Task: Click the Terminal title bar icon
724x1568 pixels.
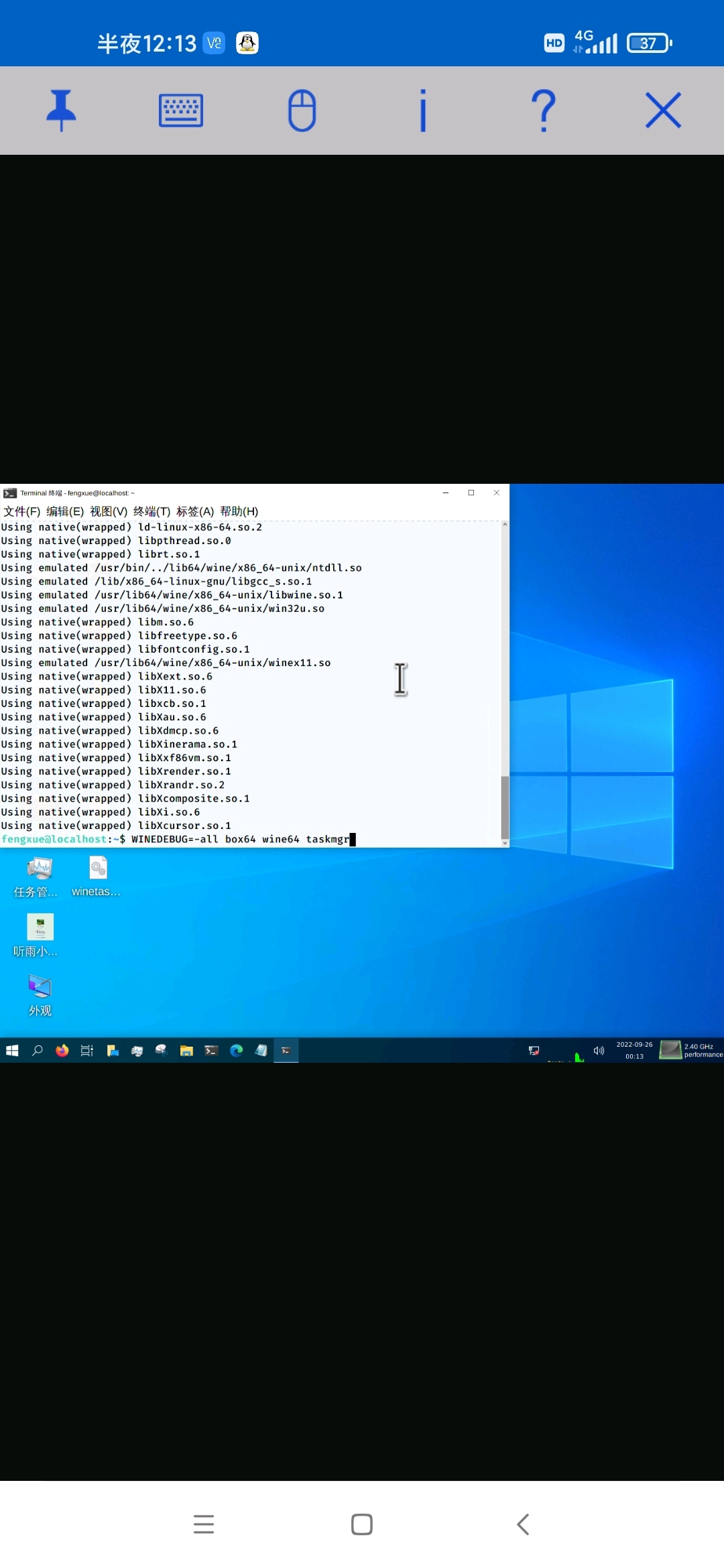Action: (x=9, y=493)
